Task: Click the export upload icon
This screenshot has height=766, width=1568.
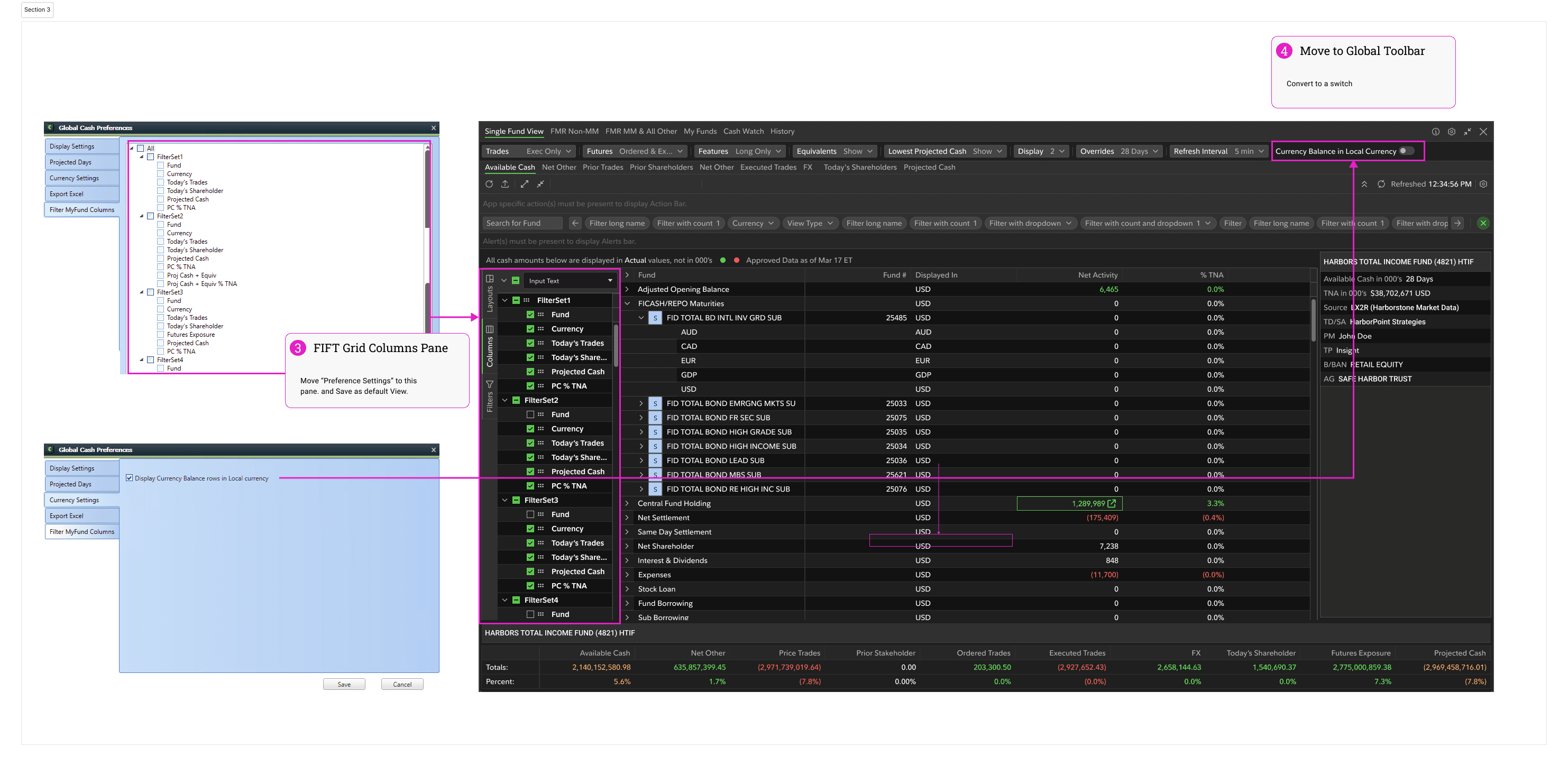Action: [x=505, y=184]
